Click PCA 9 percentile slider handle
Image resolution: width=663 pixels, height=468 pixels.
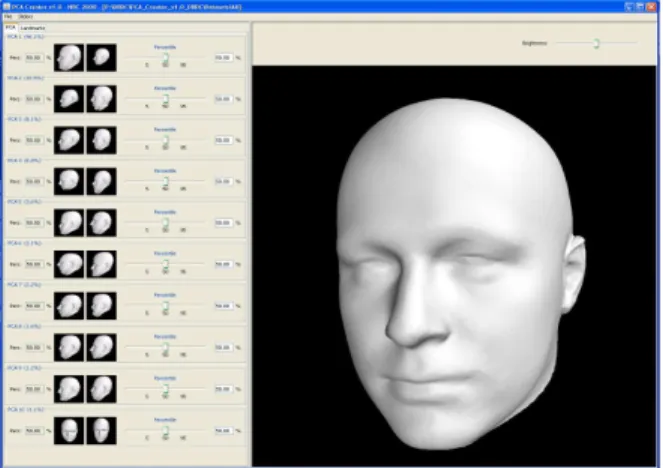[x=166, y=389]
